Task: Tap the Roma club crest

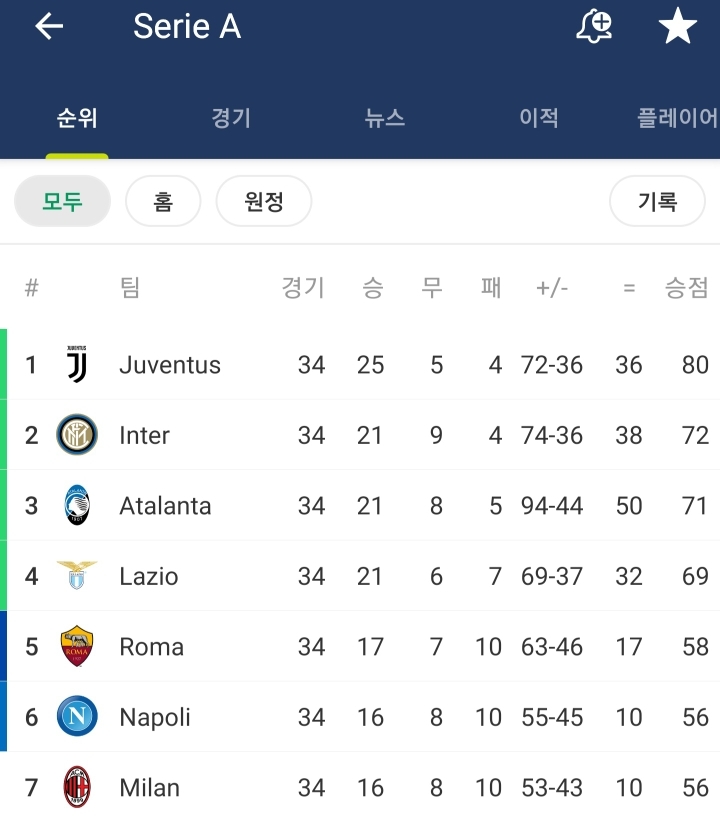Action: click(77, 647)
